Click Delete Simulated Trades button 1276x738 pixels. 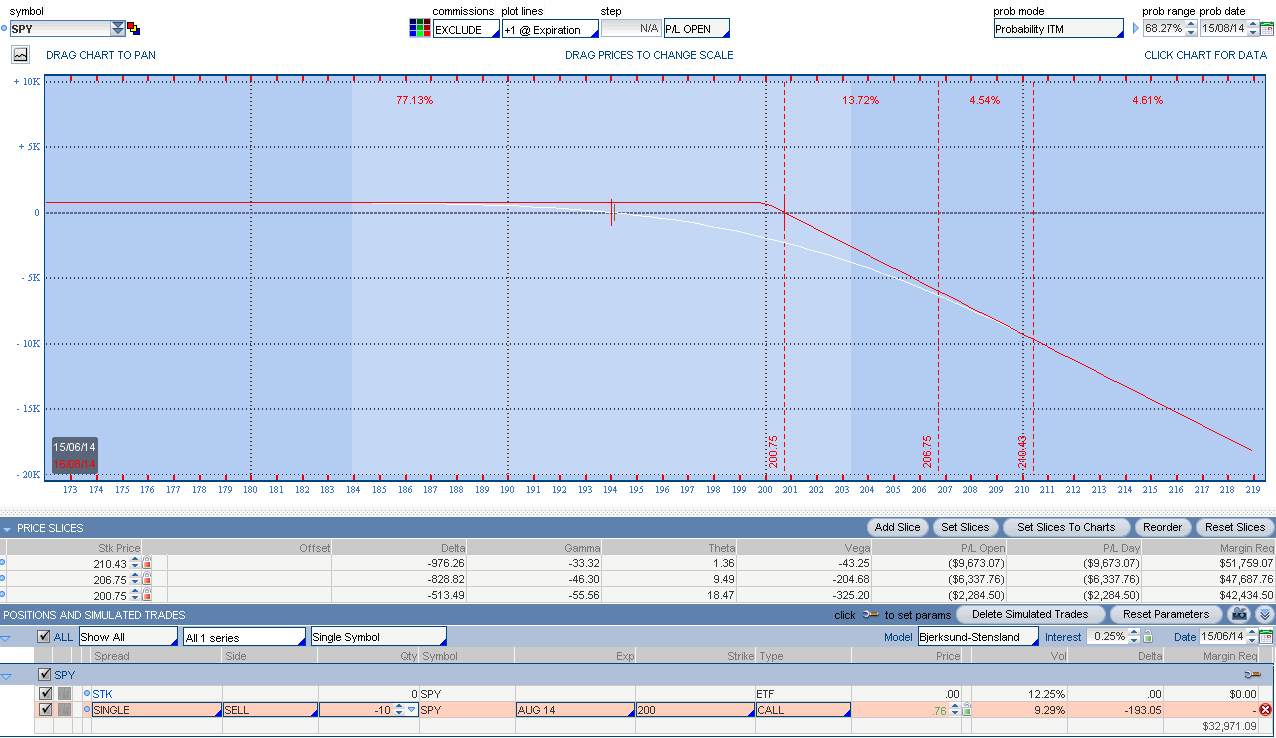[1030, 614]
